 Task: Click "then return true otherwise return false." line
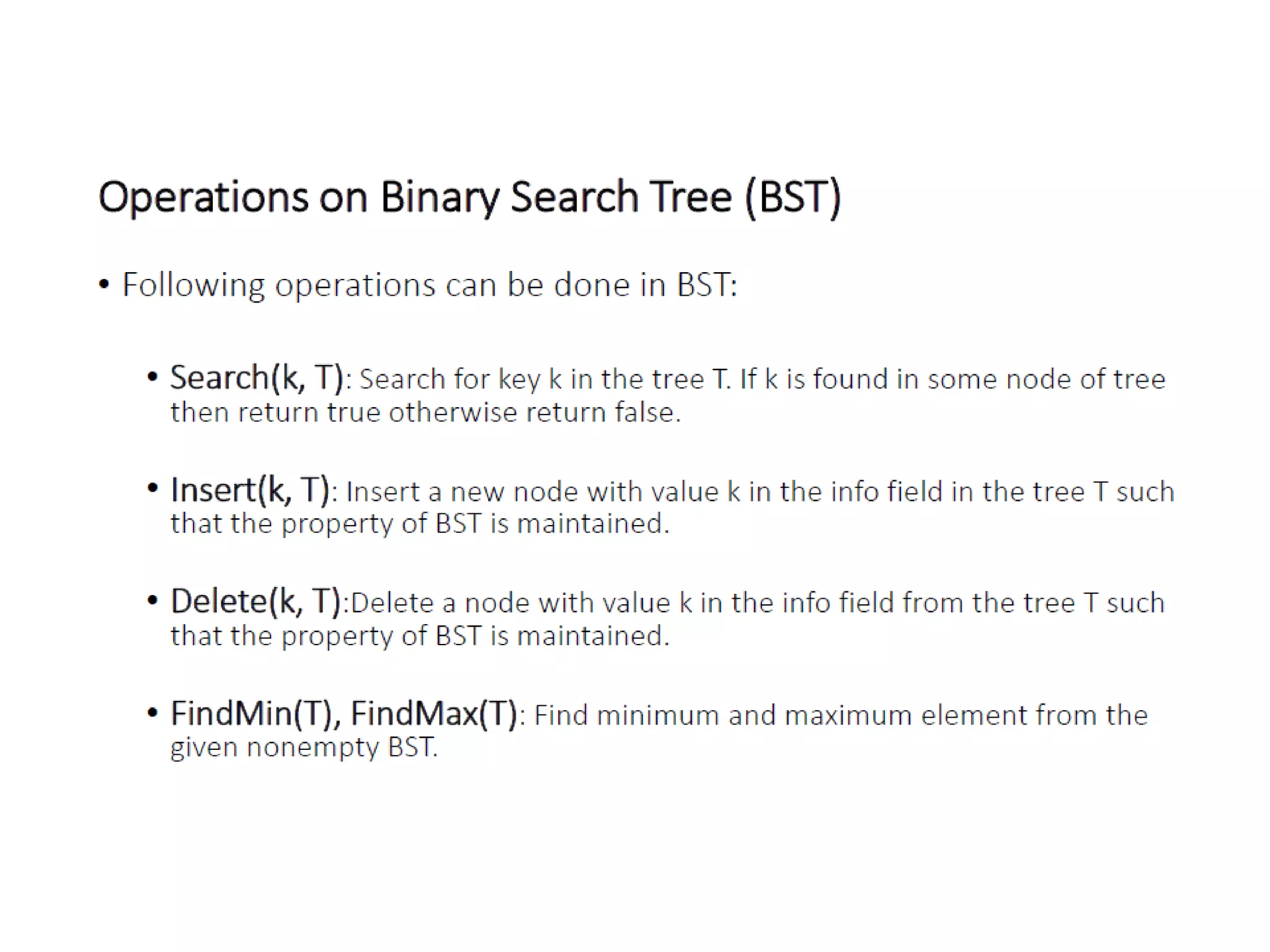[x=425, y=412]
